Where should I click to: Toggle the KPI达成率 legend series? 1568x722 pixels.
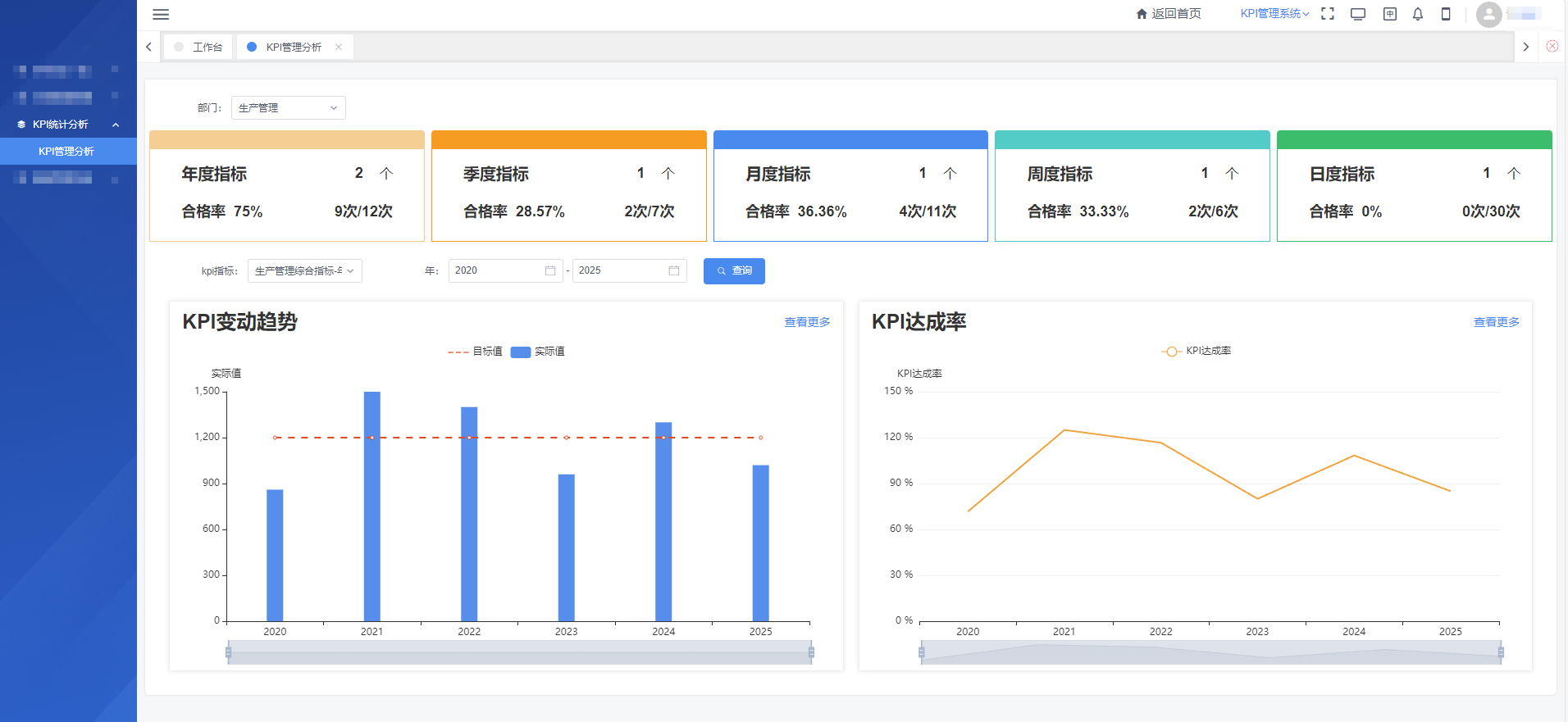click(1197, 352)
